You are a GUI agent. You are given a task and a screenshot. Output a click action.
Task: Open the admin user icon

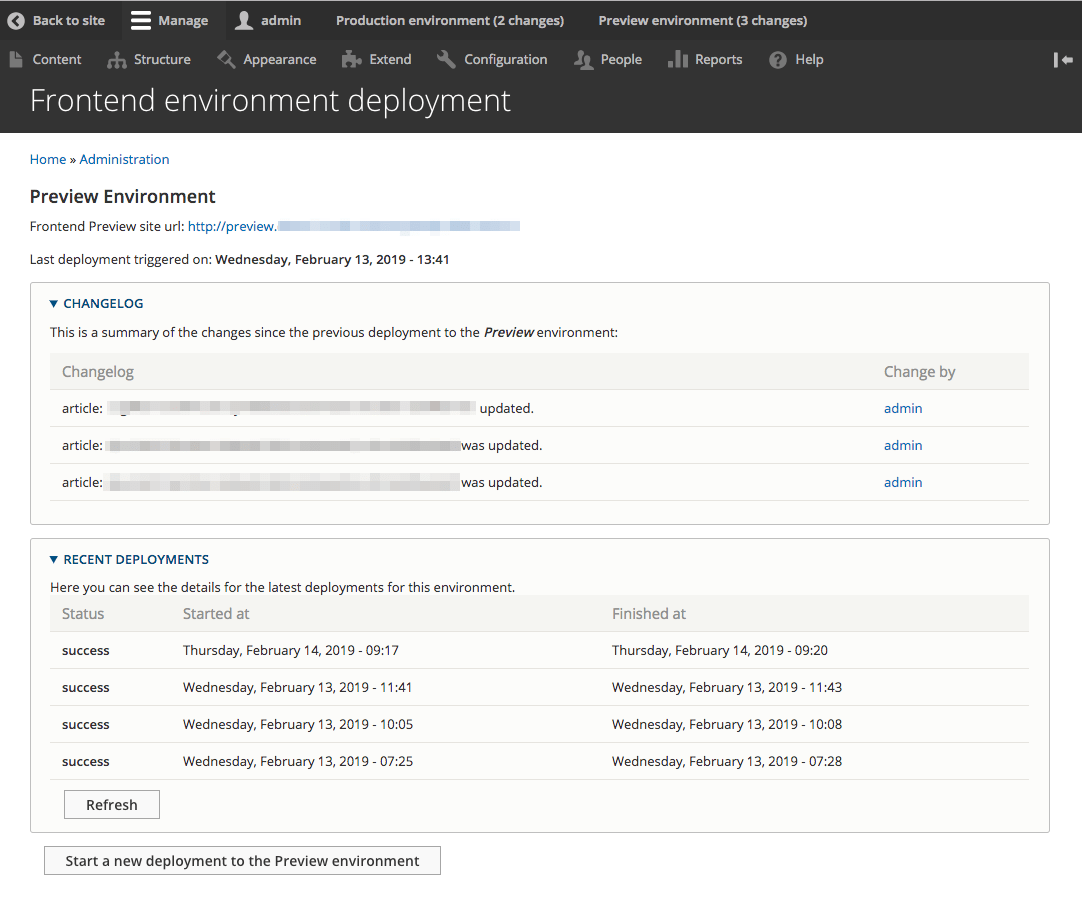point(244,20)
